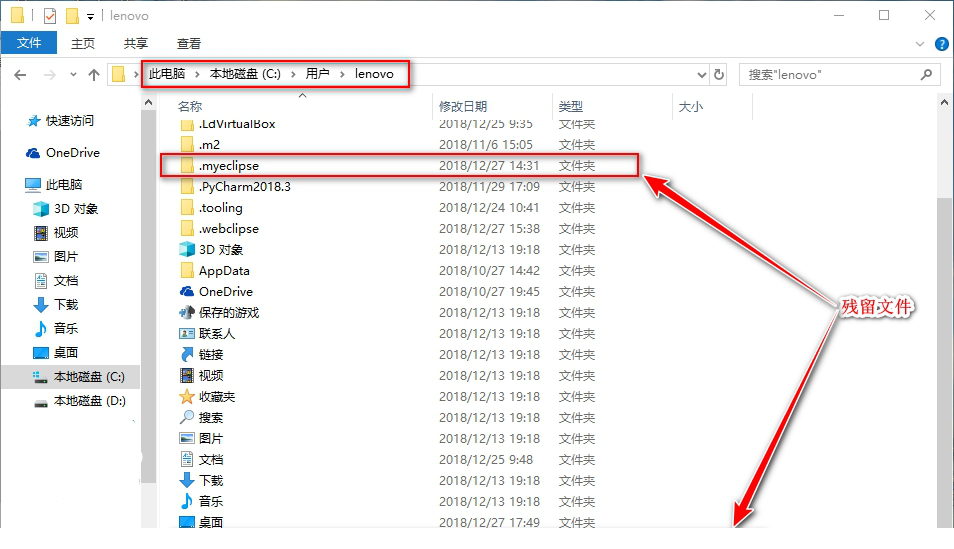The width and height of the screenshot is (954, 549).
Task: Click the file list scroll-up arrow
Action: coord(945,103)
